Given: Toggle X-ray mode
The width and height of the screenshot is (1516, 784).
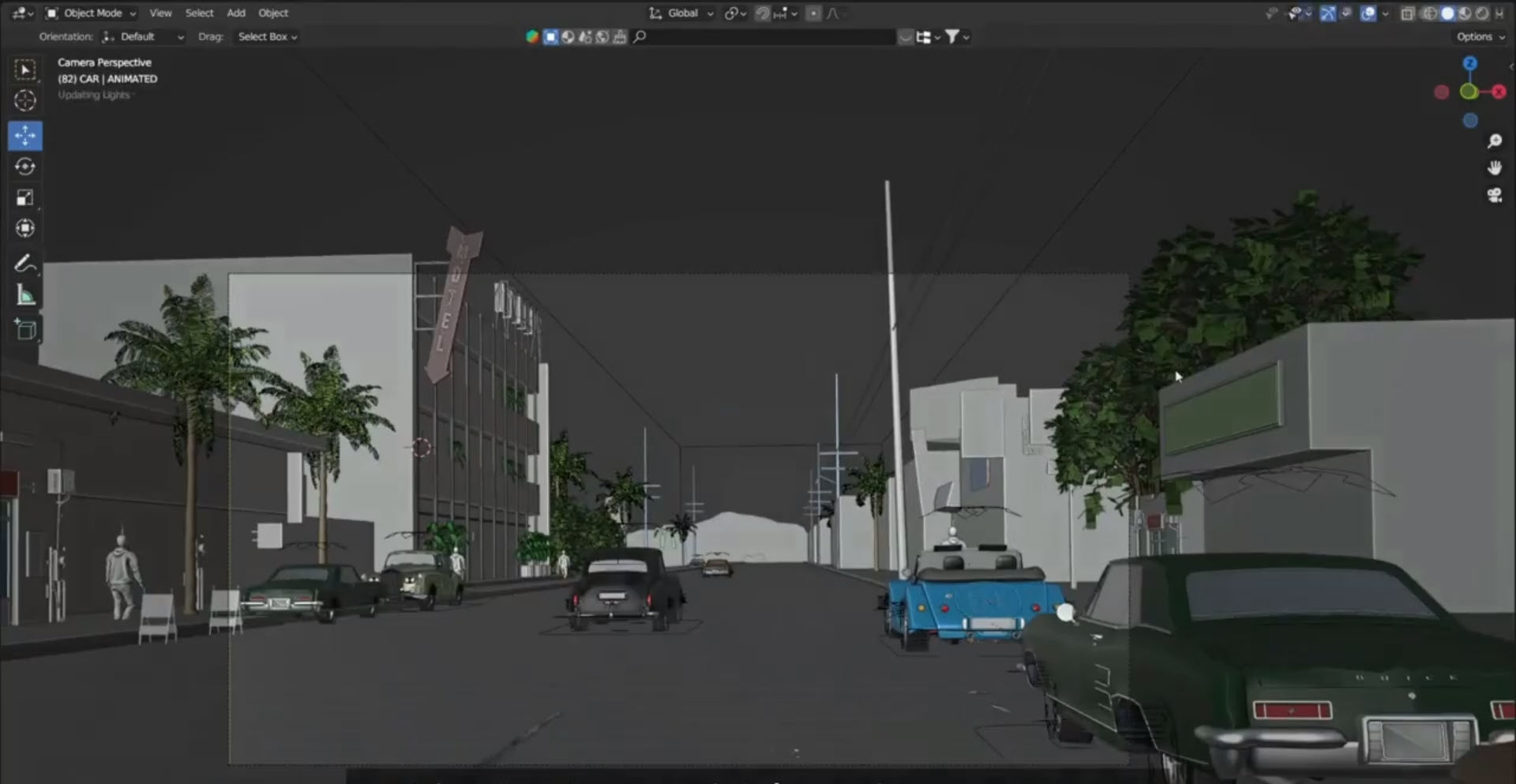Looking at the screenshot, I should (1407, 13).
